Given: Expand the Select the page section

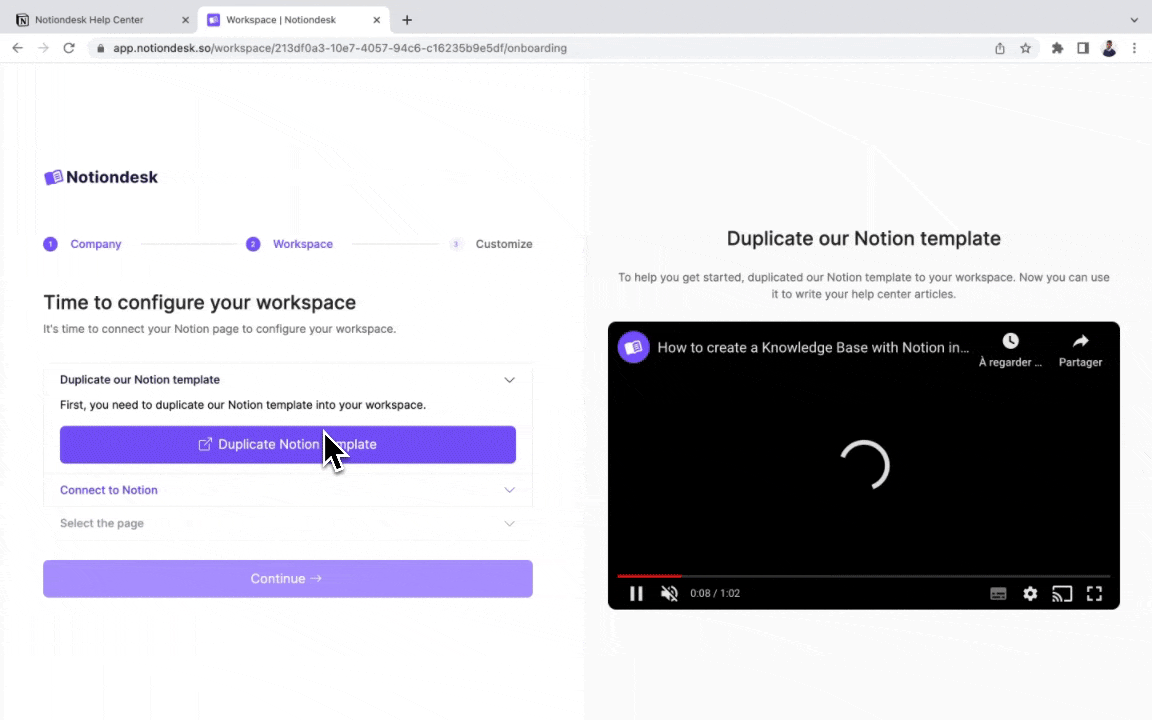Looking at the screenshot, I should 509,524.
